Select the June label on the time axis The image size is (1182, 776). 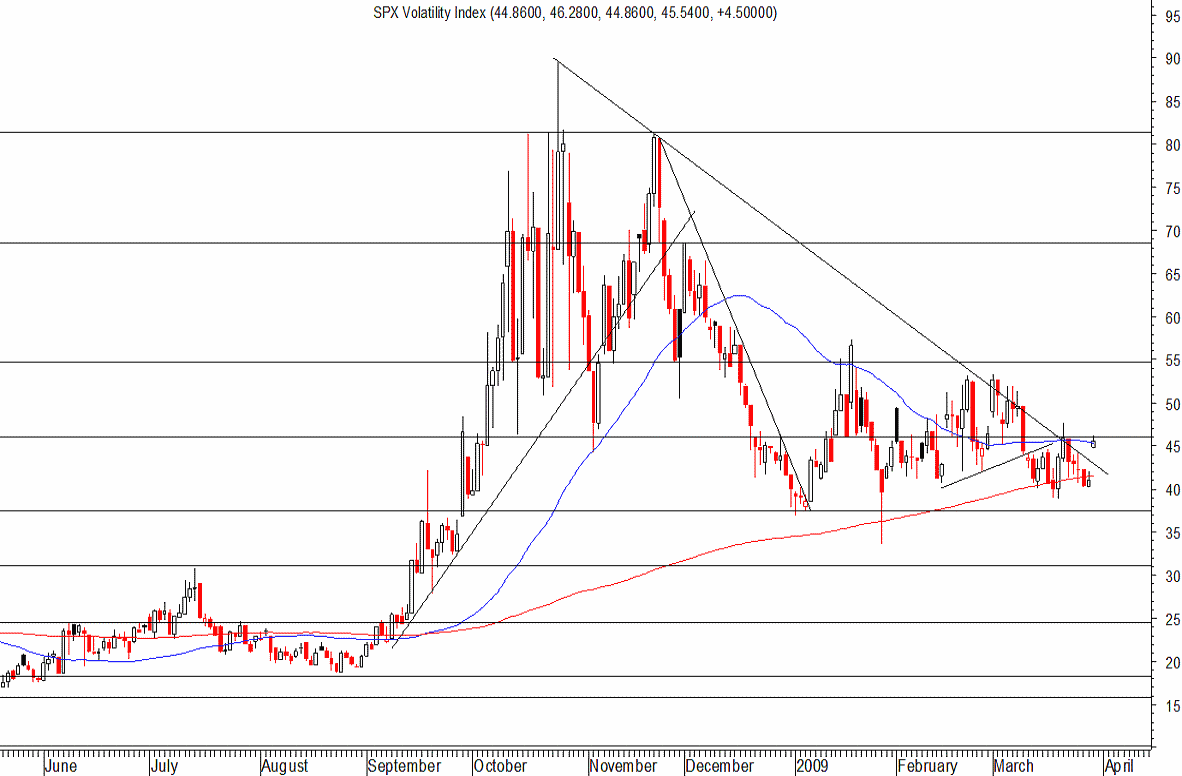[x=61, y=766]
